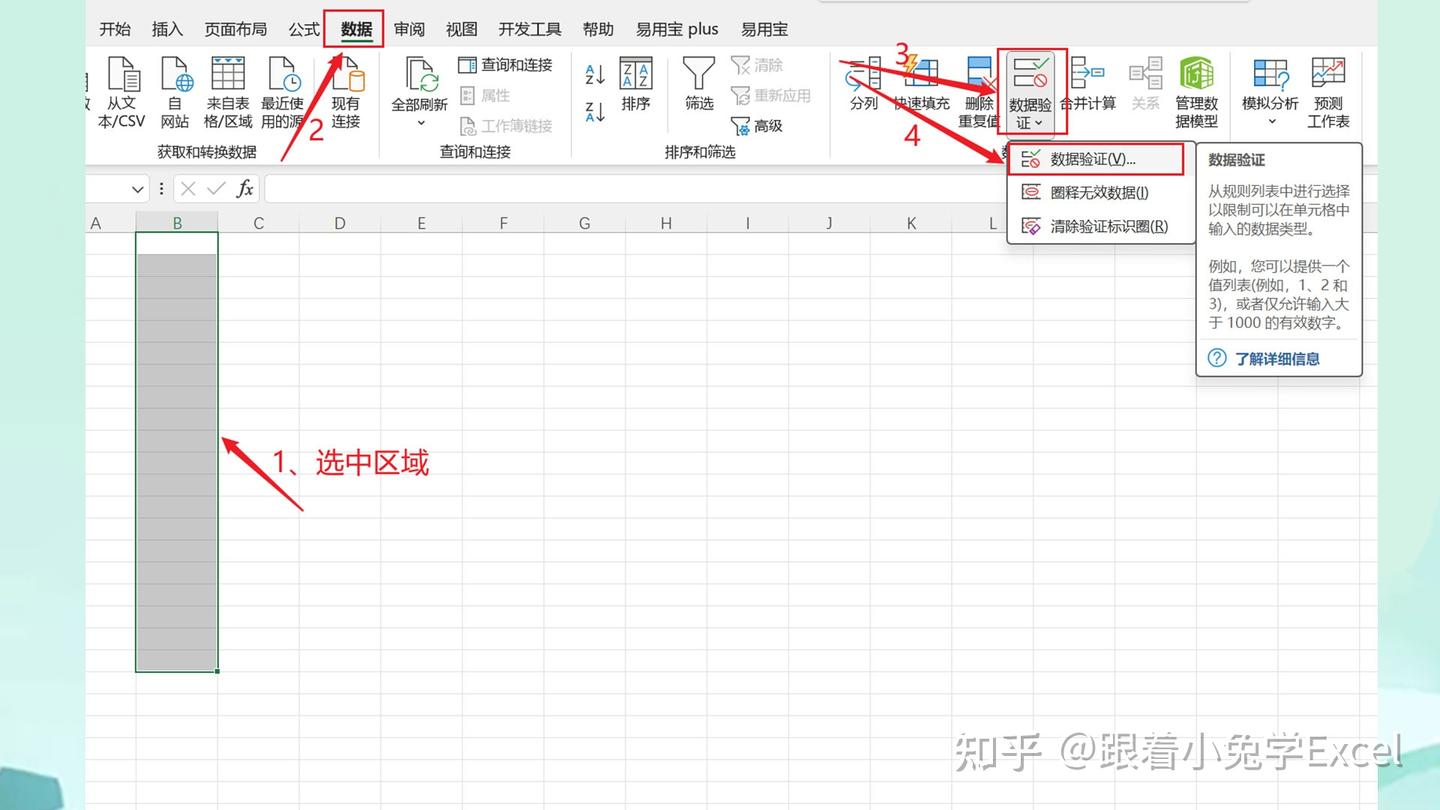
Task: Switch to the 页面布局 tab
Action: (235, 29)
